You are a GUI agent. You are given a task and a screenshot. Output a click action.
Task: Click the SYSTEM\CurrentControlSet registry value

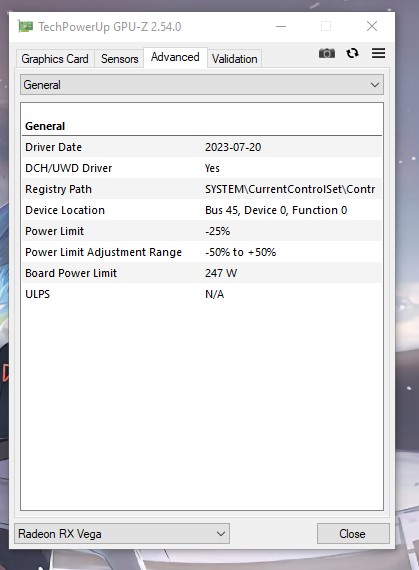(290, 189)
